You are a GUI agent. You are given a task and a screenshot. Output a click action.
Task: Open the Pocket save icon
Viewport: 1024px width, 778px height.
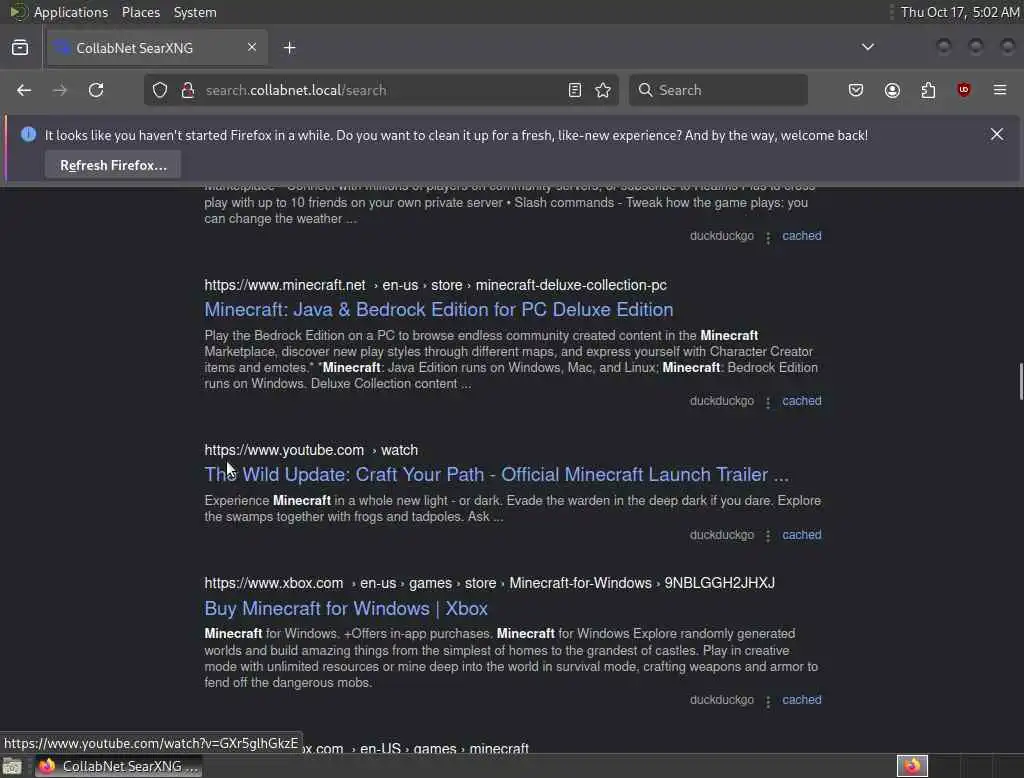click(x=856, y=90)
